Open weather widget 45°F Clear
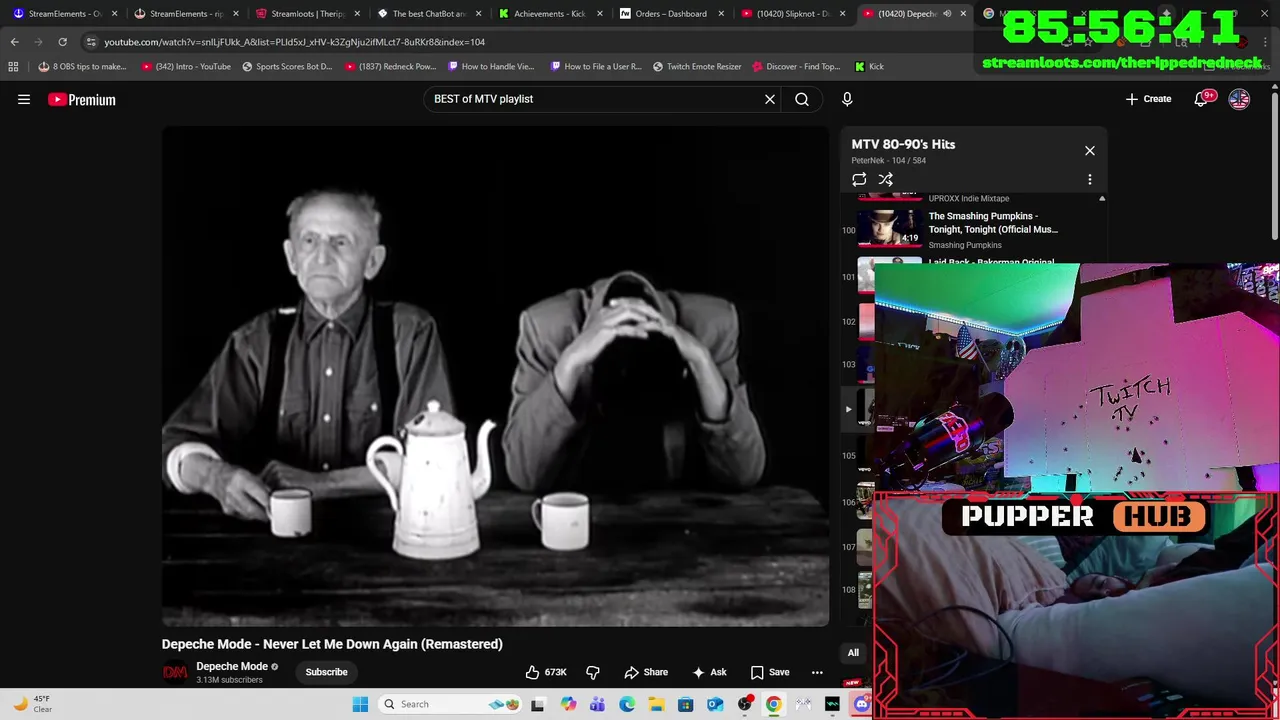 32,704
